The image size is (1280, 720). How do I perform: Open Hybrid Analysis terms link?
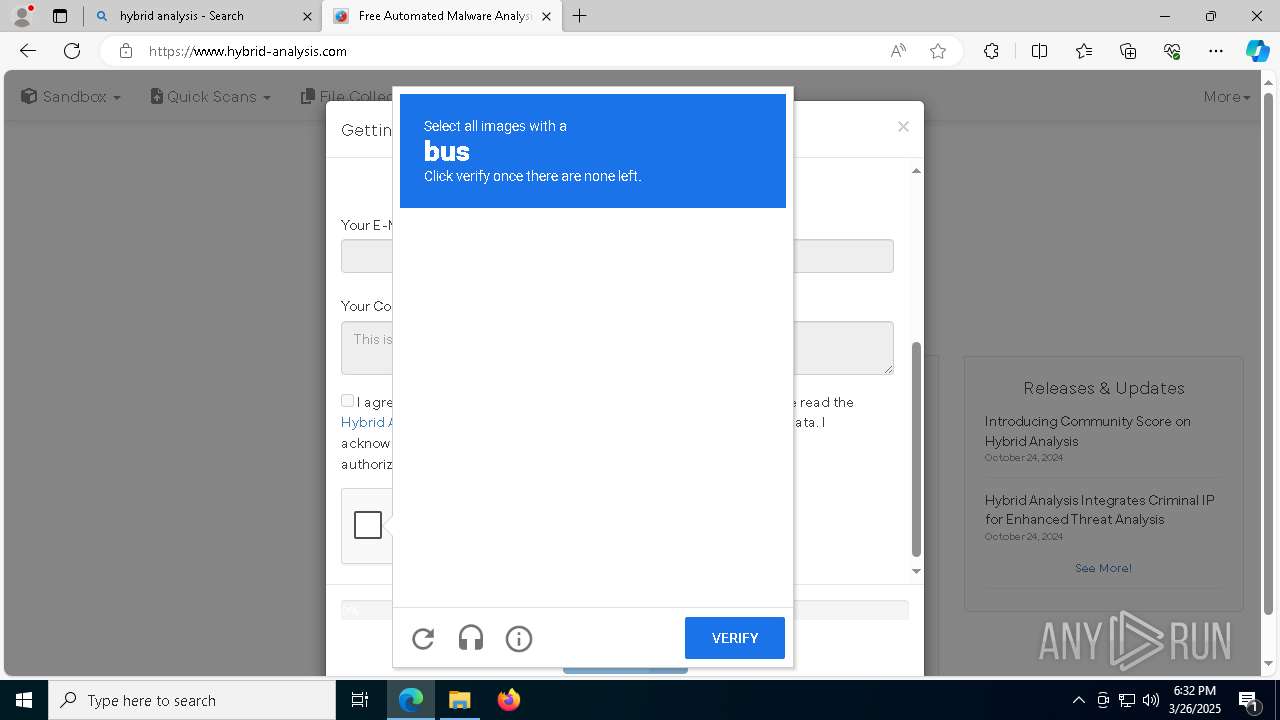coord(365,422)
